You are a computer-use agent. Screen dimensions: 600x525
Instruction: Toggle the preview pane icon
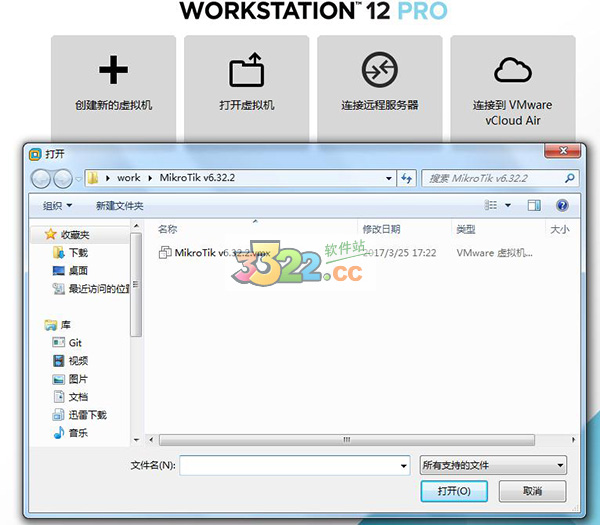[x=534, y=205]
